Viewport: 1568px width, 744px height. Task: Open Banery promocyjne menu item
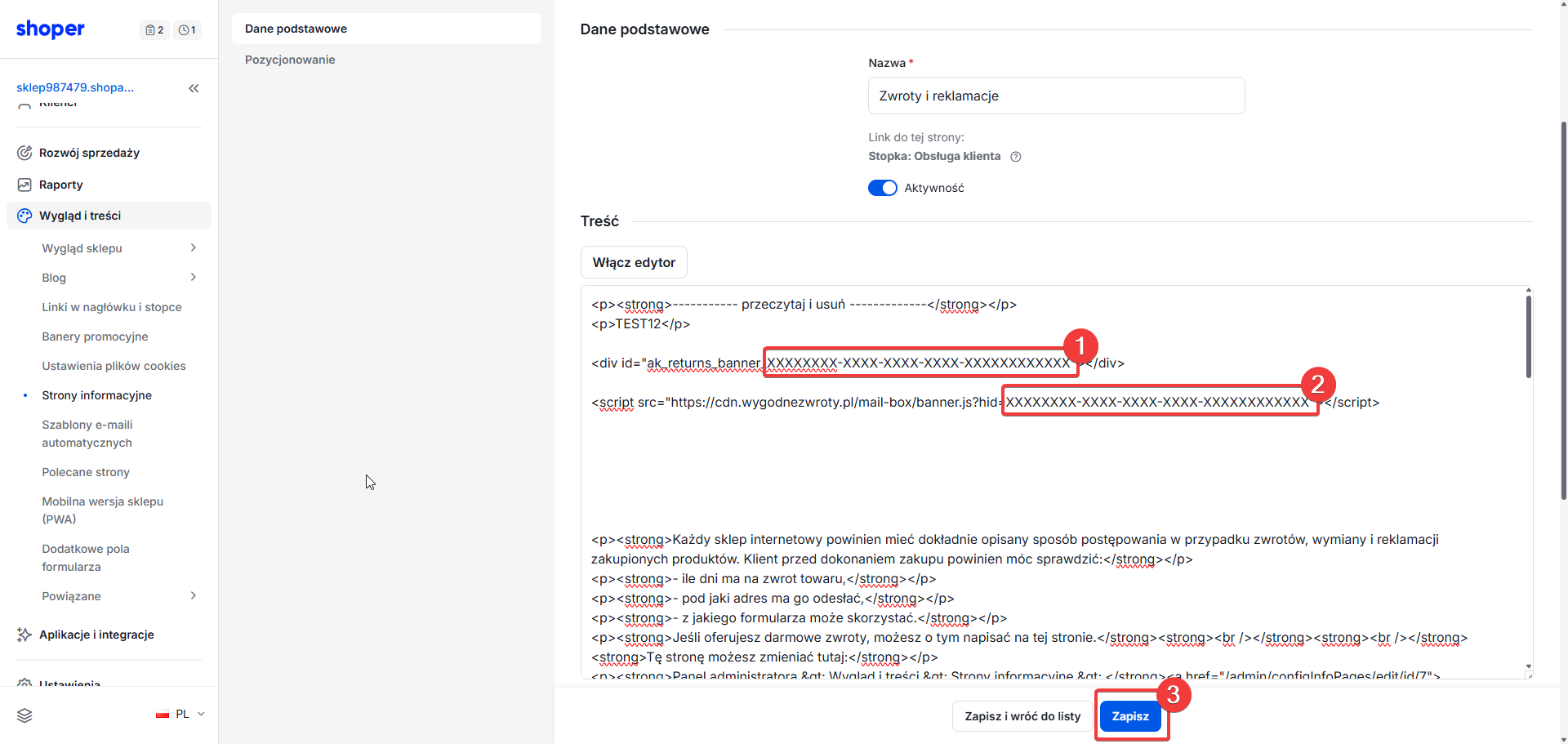point(95,336)
